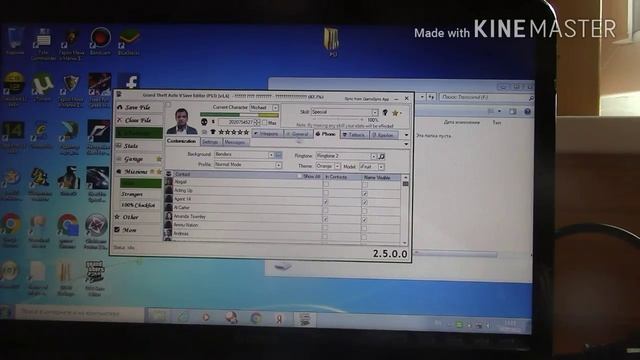Viewport: 640px width, 360px height.
Task: Click the Yandex icon in the taskbar
Action: pyautogui.click(x=280, y=318)
